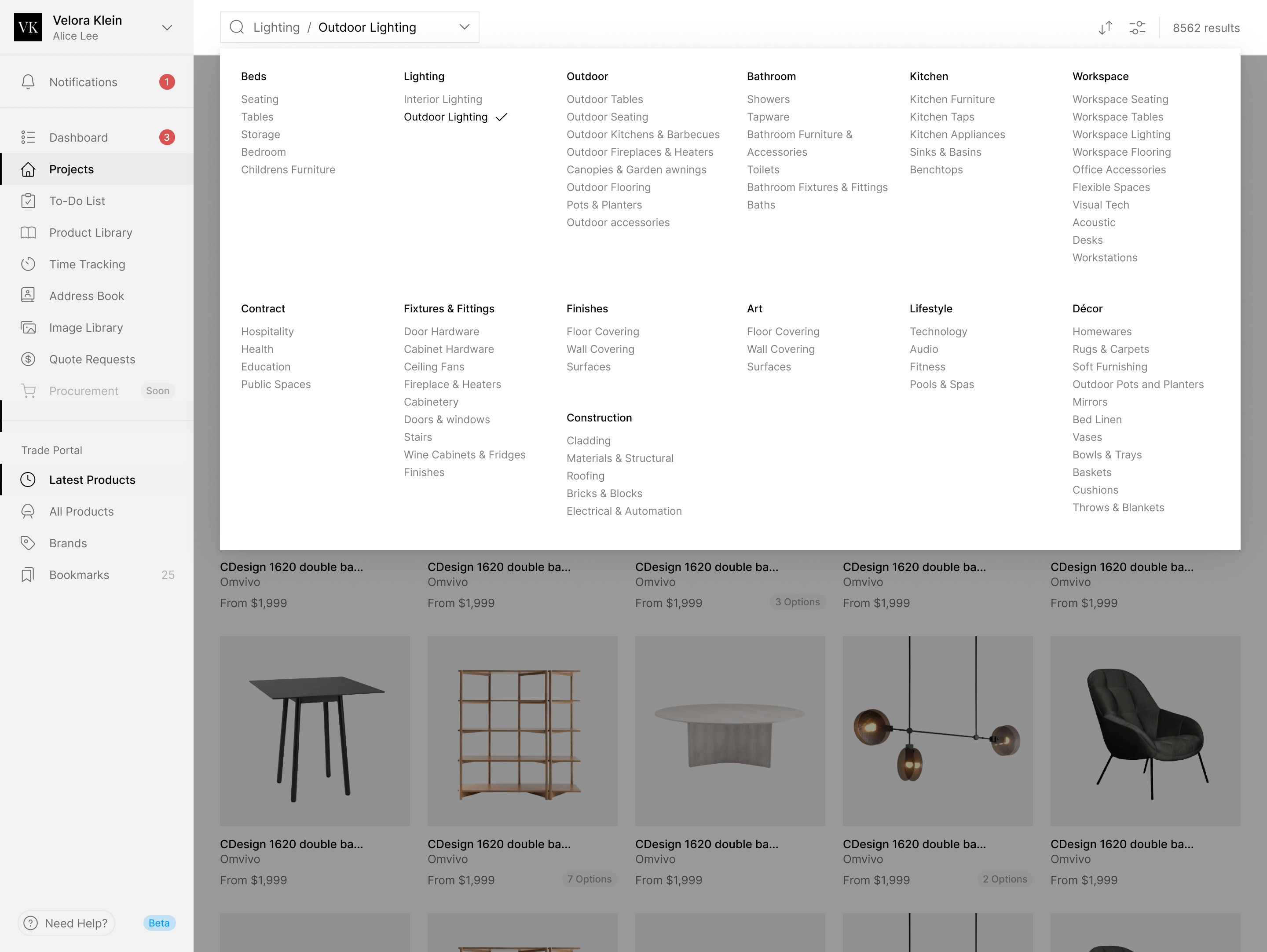Open the wooden shelving unit thumbnail
The height and width of the screenshot is (952, 1267).
pyautogui.click(x=522, y=730)
